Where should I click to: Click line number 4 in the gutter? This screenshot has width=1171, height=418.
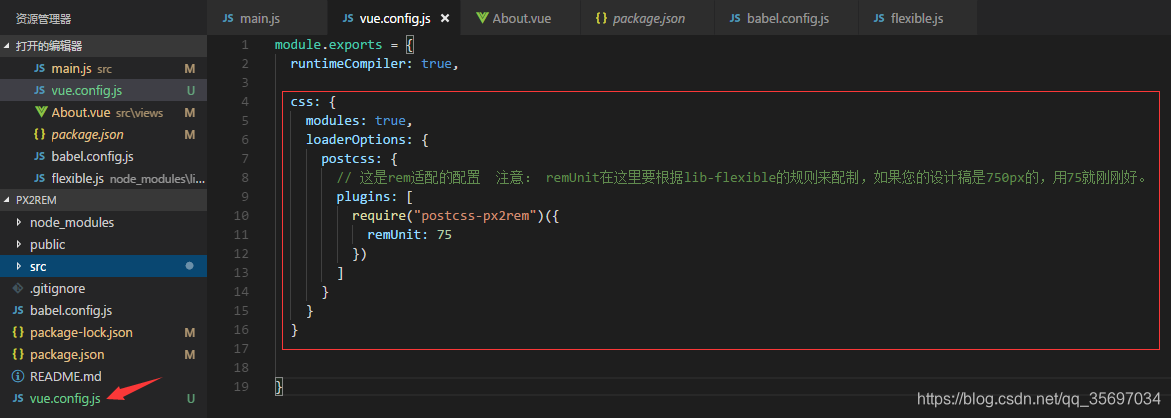click(x=246, y=102)
